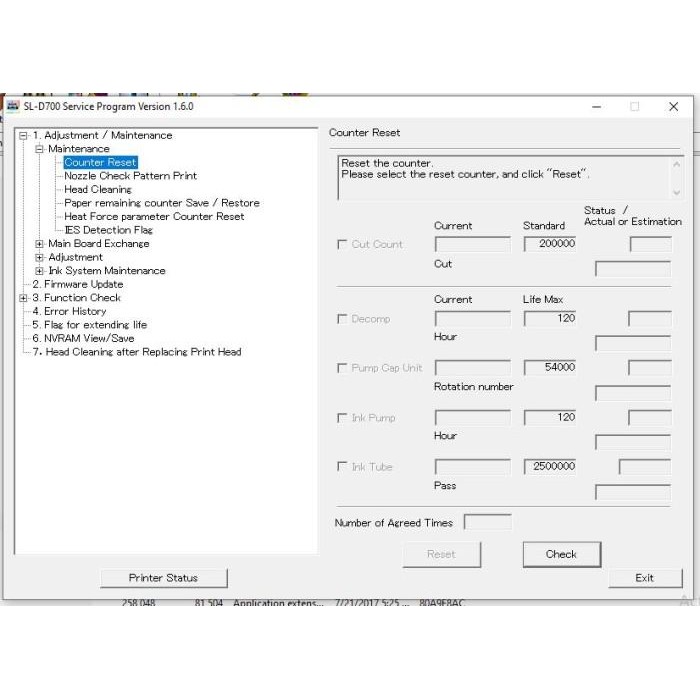Image resolution: width=700 pixels, height=700 pixels.
Task: Tick the Cut Count checkbox
Action: [342, 245]
